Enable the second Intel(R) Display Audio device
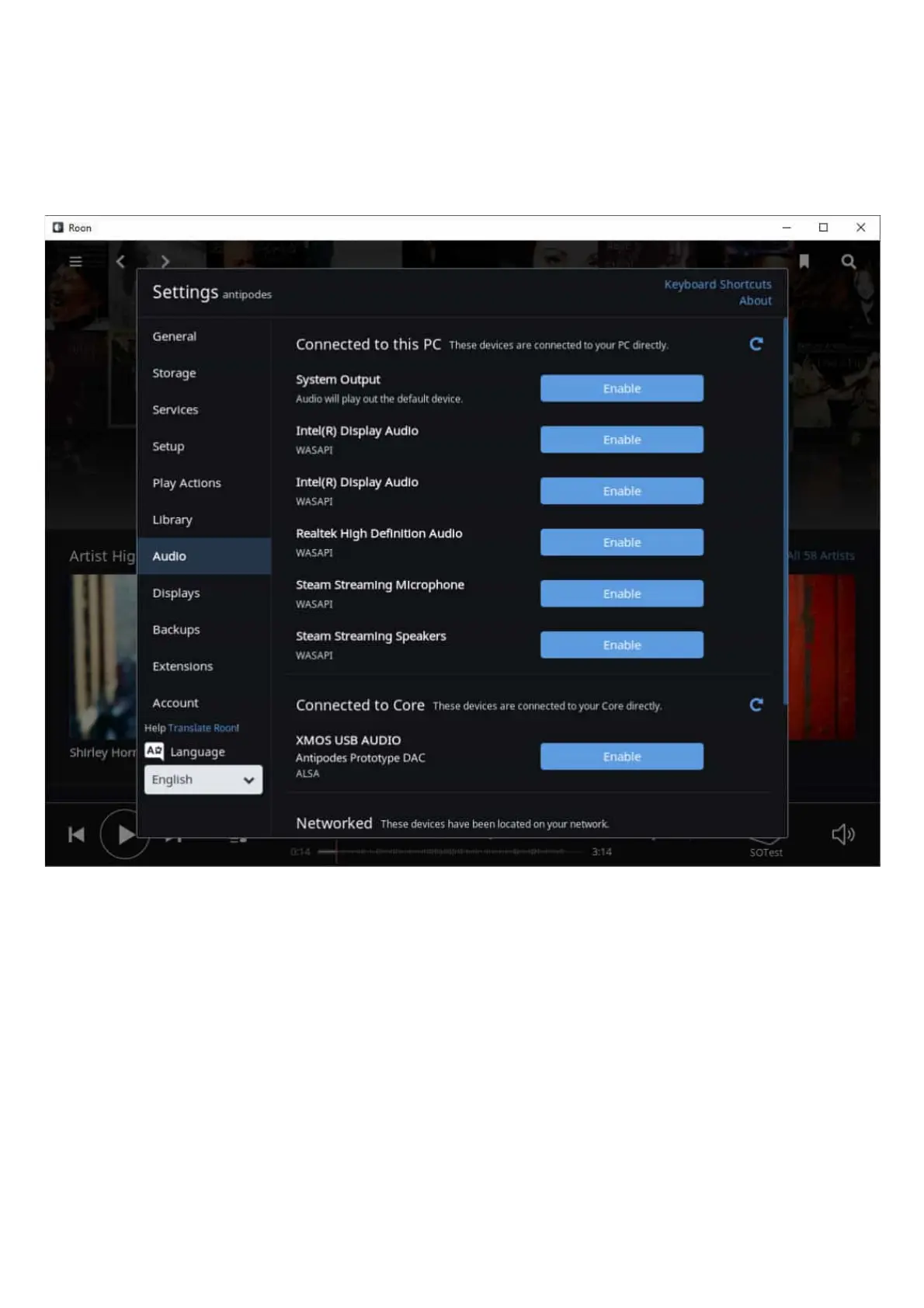Viewport: 924px width, 1308px height. (622, 491)
